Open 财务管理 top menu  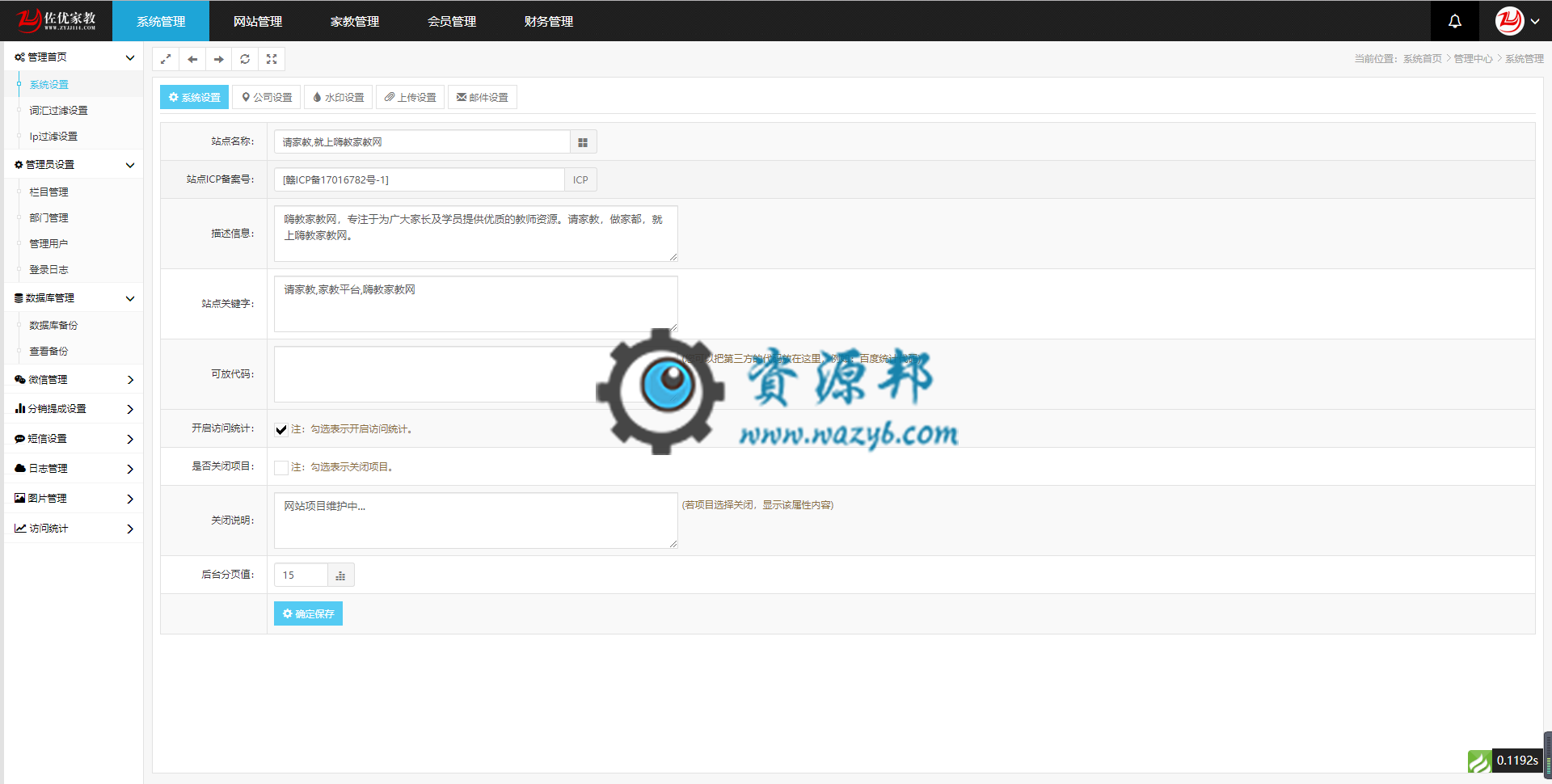[x=549, y=21]
